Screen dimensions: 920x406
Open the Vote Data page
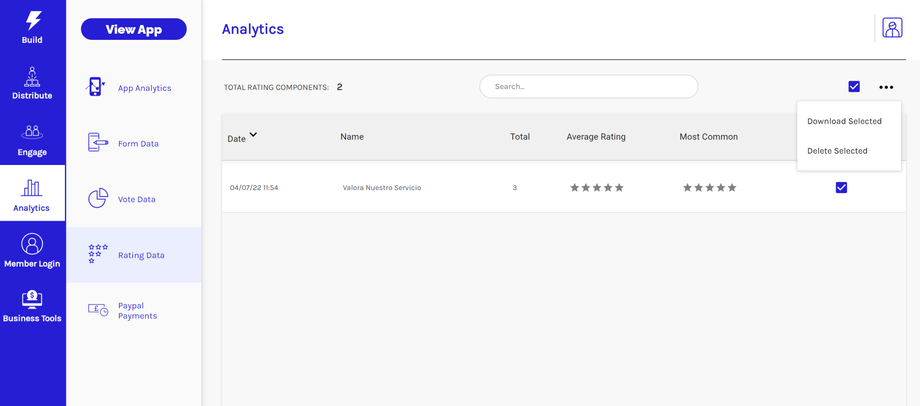point(136,199)
